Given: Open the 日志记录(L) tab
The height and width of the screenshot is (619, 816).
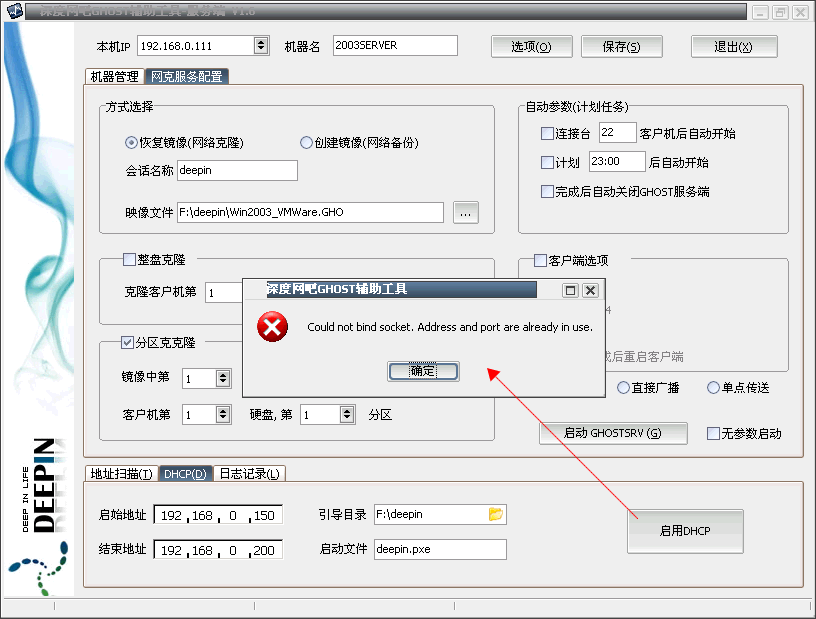Looking at the screenshot, I should tap(249, 473).
